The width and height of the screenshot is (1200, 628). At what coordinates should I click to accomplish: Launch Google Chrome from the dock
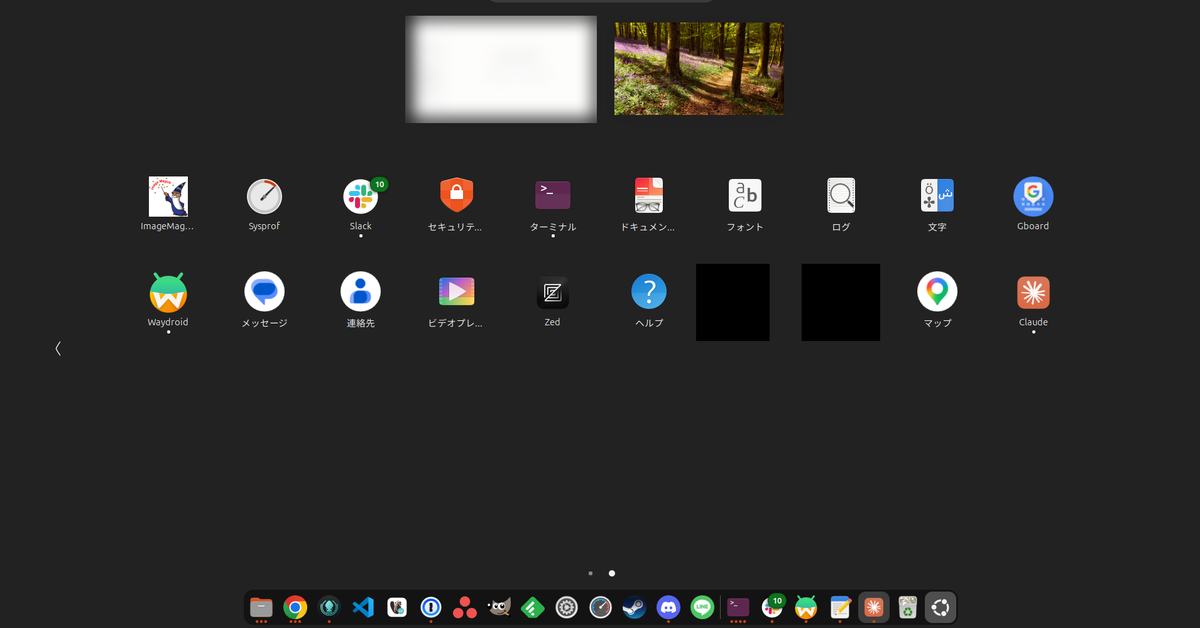295,607
